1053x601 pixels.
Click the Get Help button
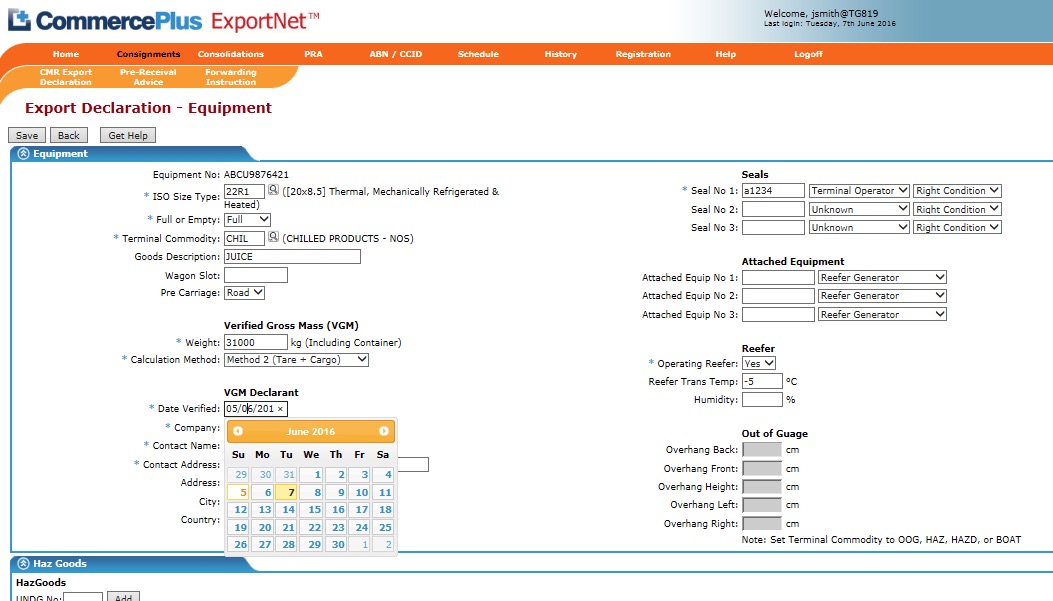coord(128,136)
